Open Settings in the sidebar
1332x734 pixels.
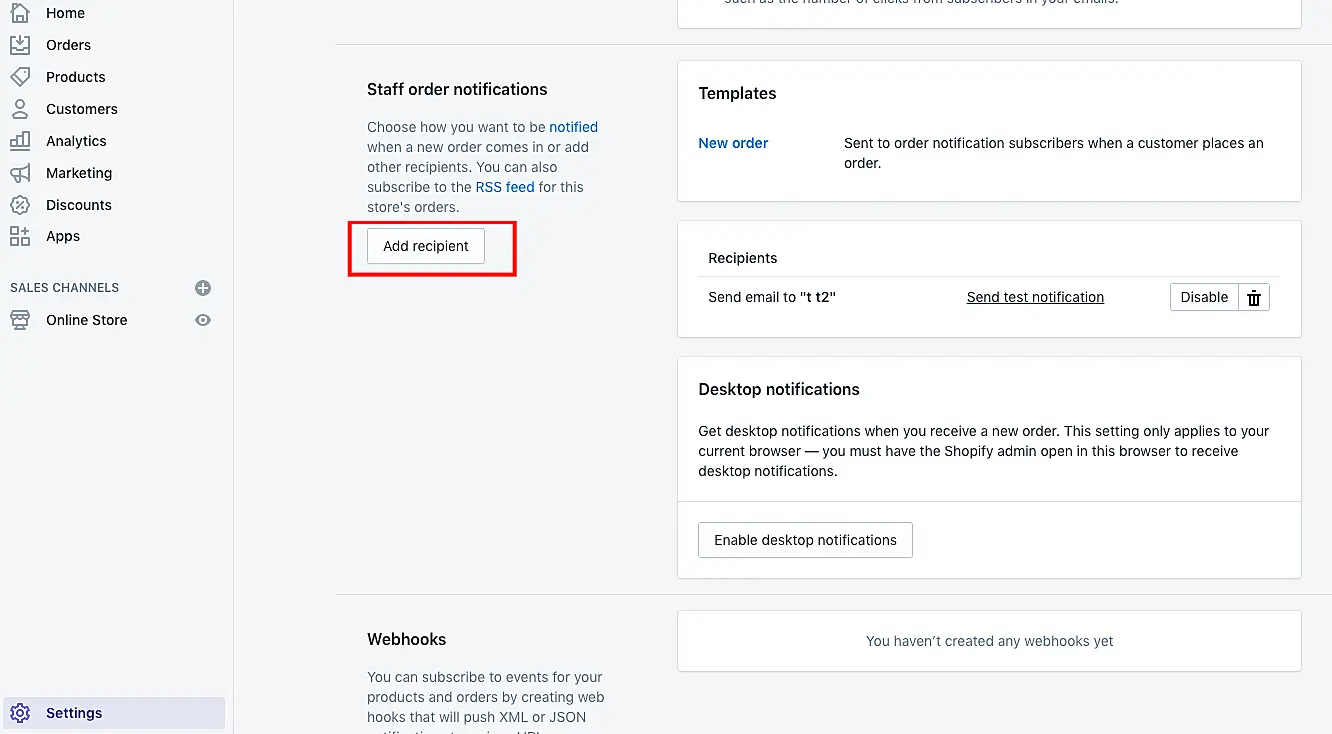[x=74, y=713]
